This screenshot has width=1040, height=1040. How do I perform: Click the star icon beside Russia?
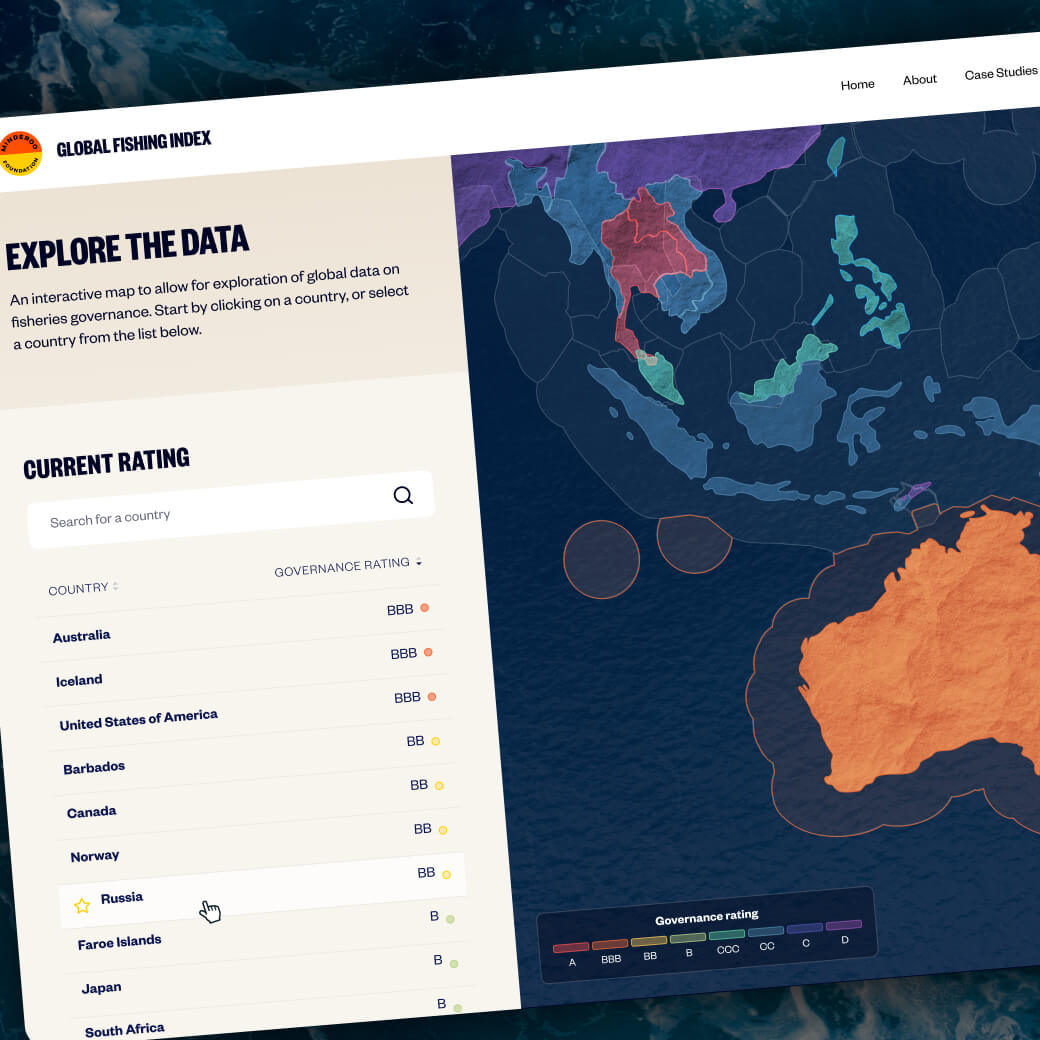pos(82,905)
